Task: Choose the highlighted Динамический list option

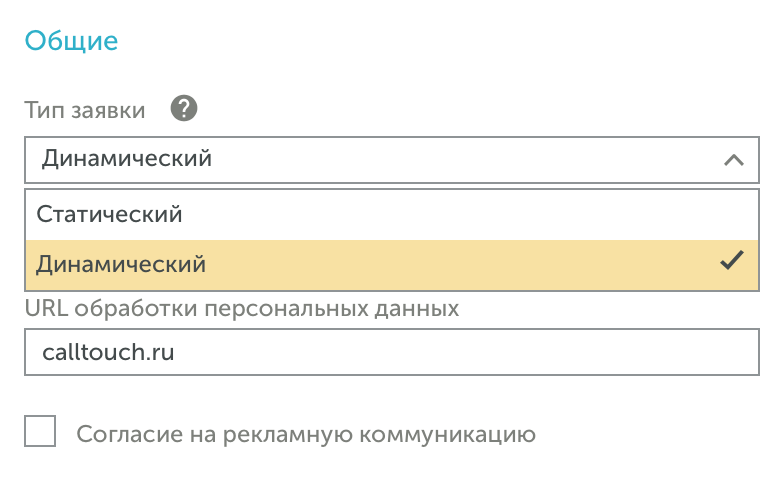Action: click(120, 265)
